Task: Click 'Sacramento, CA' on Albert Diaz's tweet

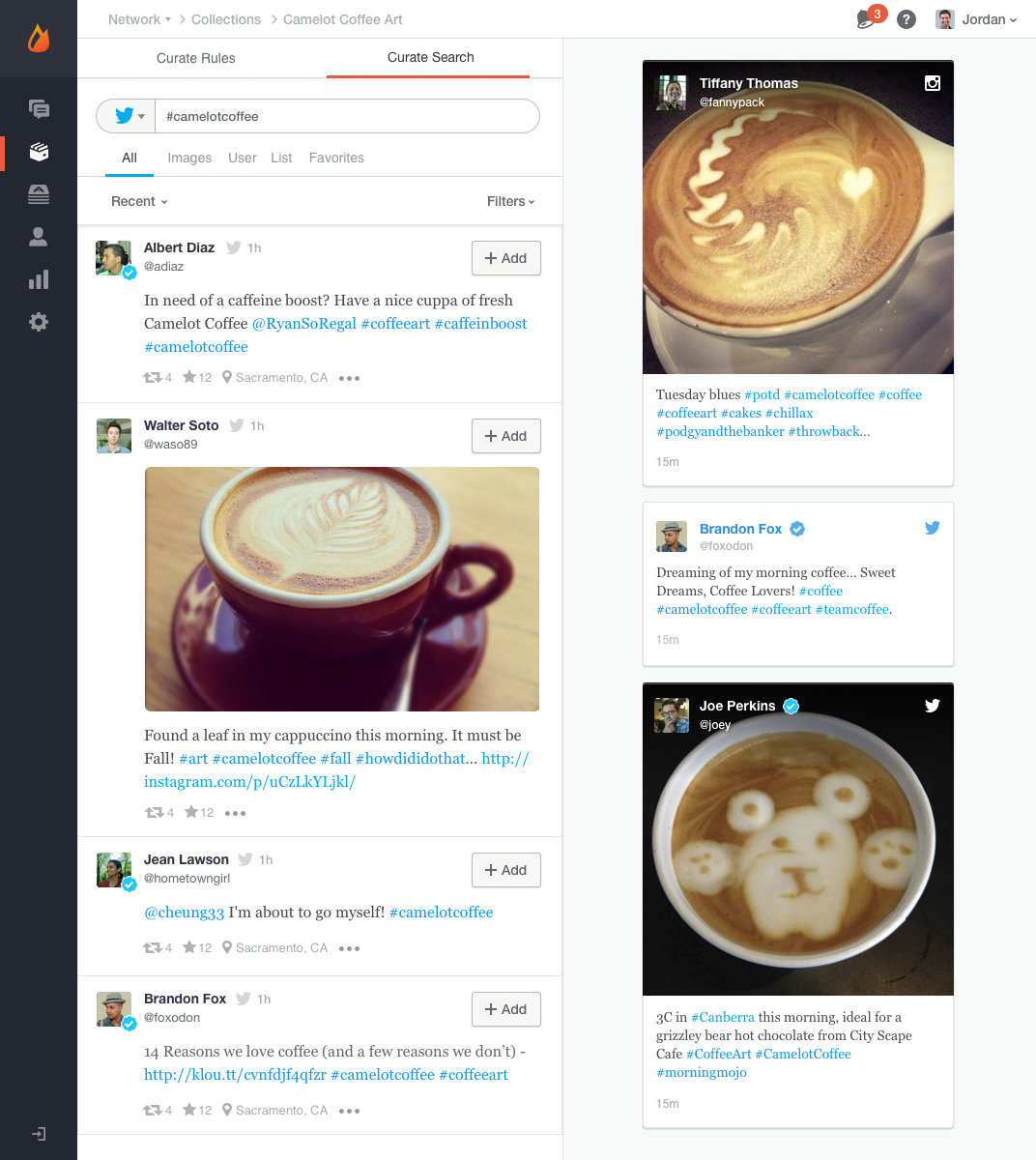Action: [281, 378]
